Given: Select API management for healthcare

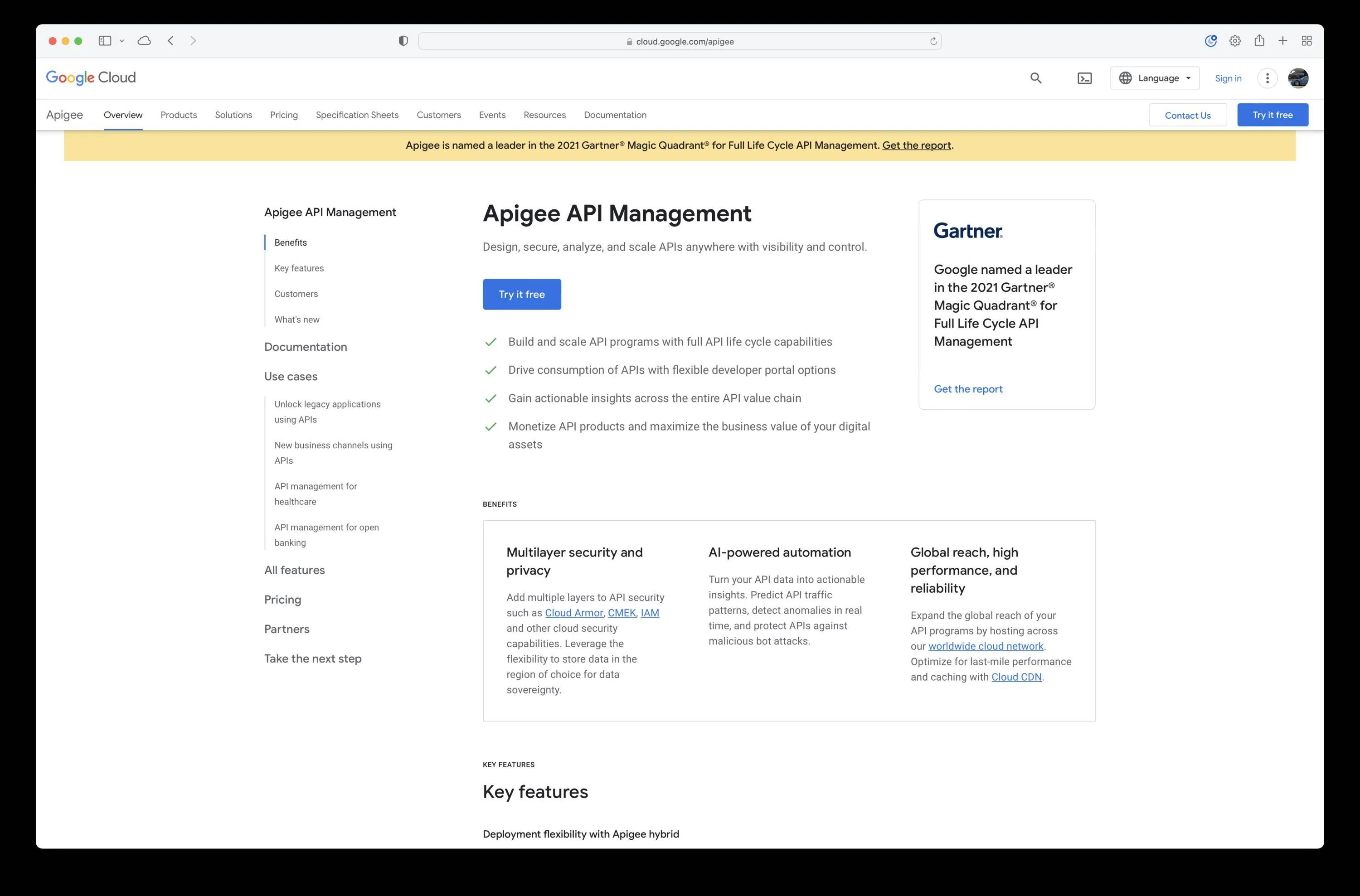Looking at the screenshot, I should [x=316, y=494].
